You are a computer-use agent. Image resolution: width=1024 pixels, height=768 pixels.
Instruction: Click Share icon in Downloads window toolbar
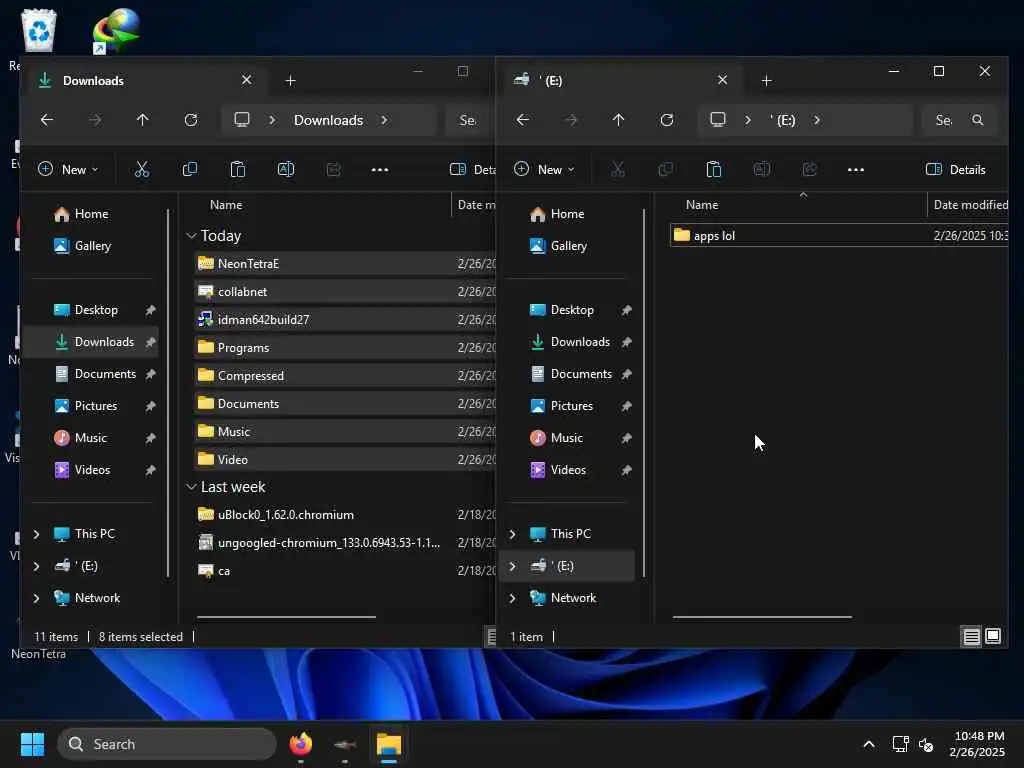[x=334, y=170]
